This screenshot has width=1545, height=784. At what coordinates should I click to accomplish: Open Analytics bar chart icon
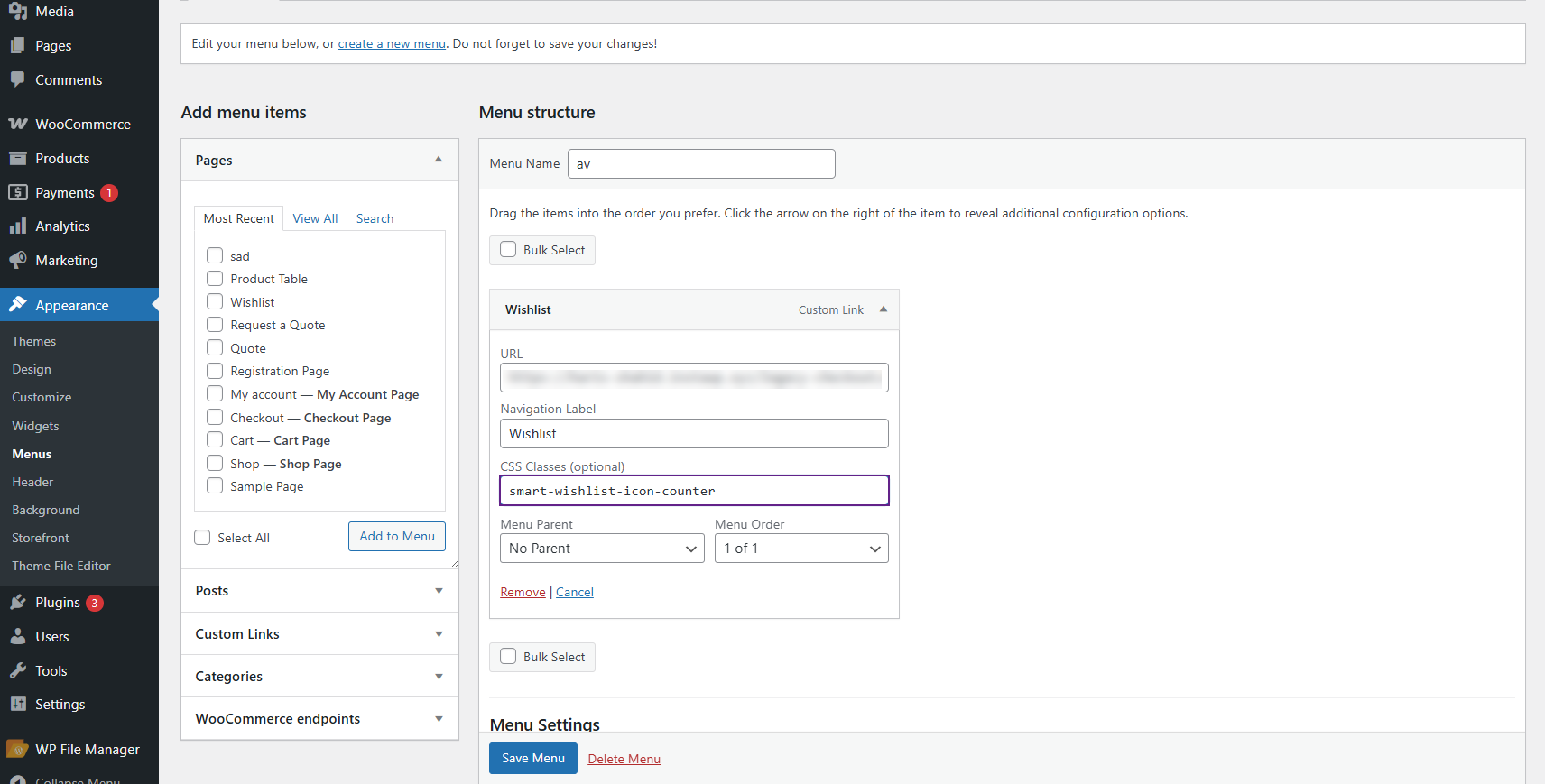coord(18,226)
